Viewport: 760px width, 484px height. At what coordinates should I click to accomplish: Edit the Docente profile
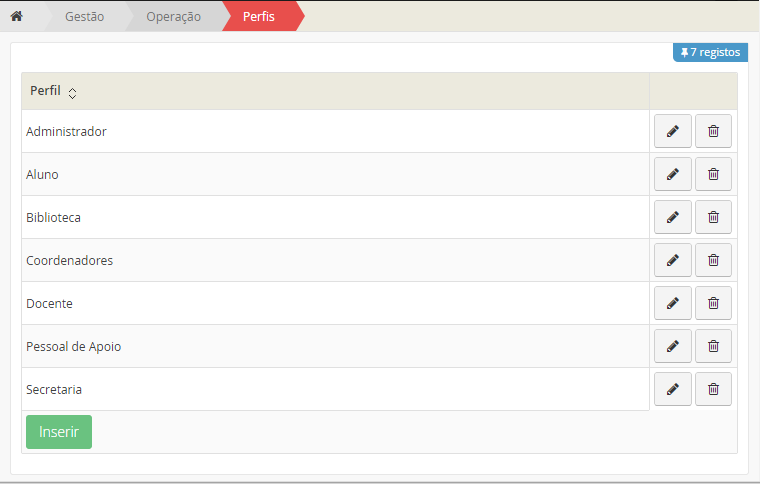click(672, 303)
